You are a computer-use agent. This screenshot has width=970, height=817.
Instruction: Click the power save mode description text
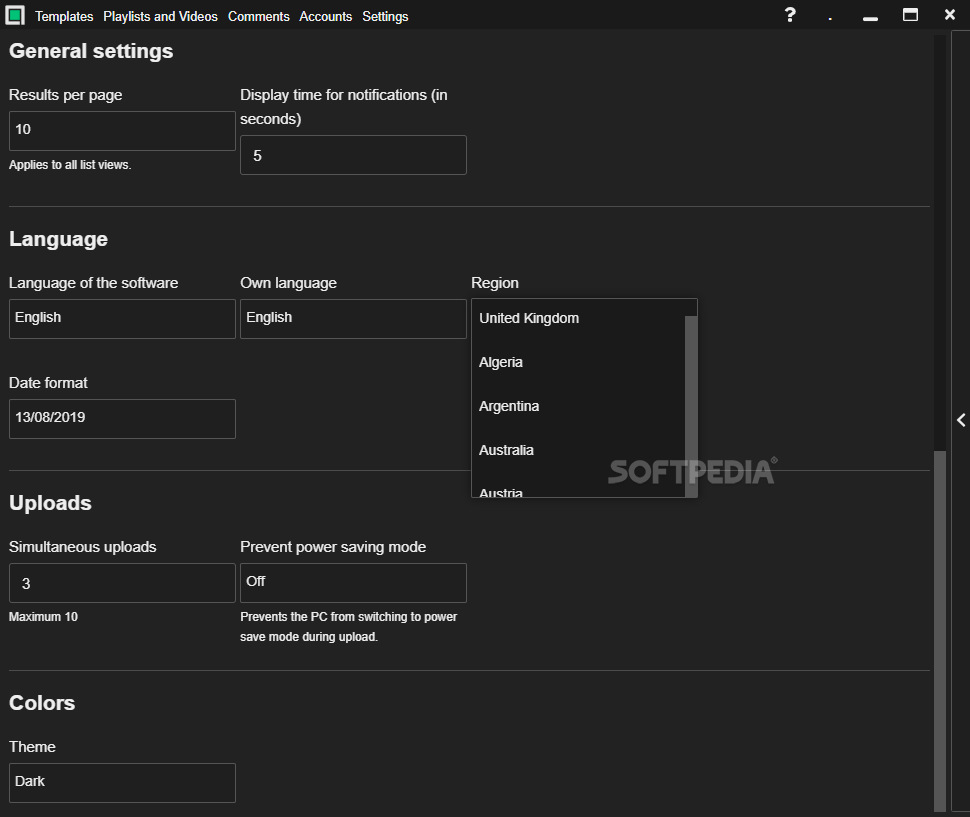(349, 627)
